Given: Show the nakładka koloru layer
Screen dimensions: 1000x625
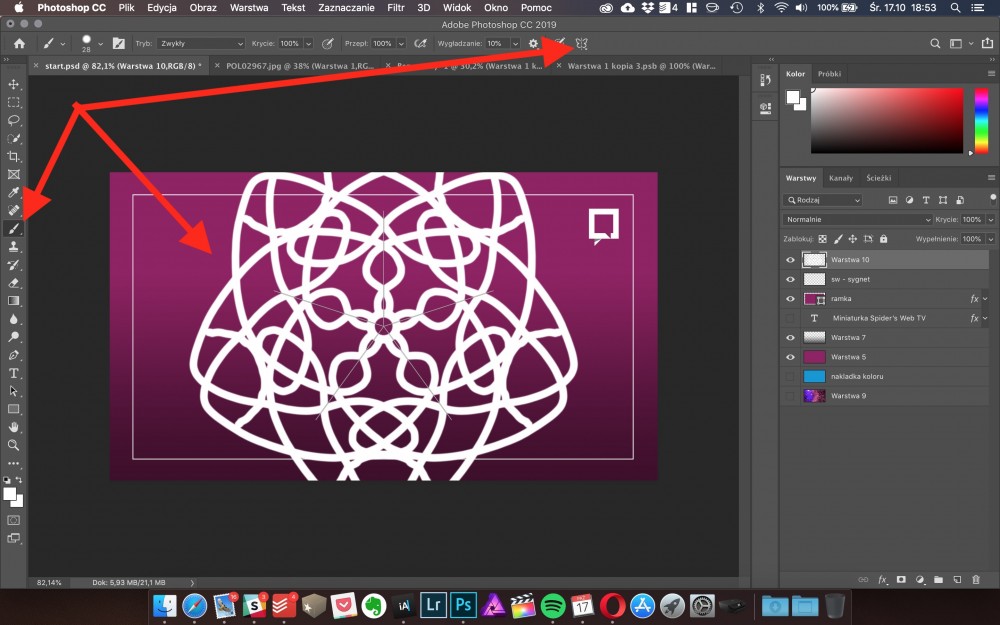Looking at the screenshot, I should point(790,376).
